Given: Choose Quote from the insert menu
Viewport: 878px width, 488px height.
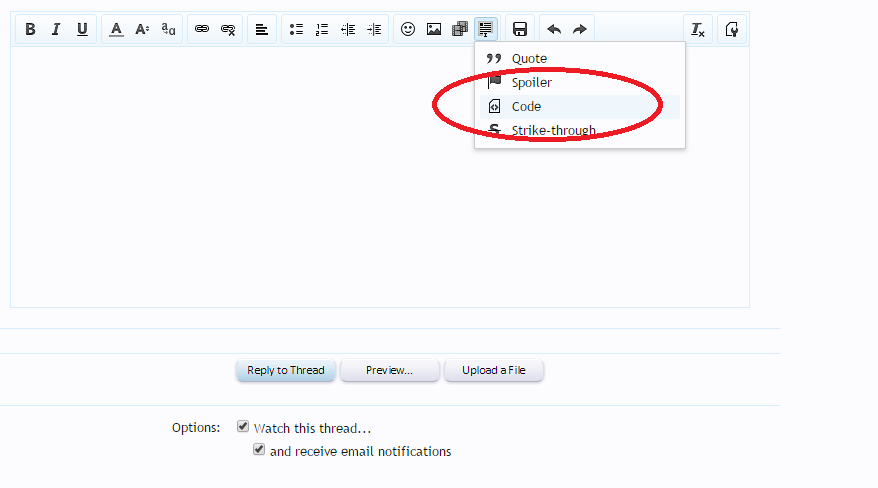Looking at the screenshot, I should [x=580, y=58].
